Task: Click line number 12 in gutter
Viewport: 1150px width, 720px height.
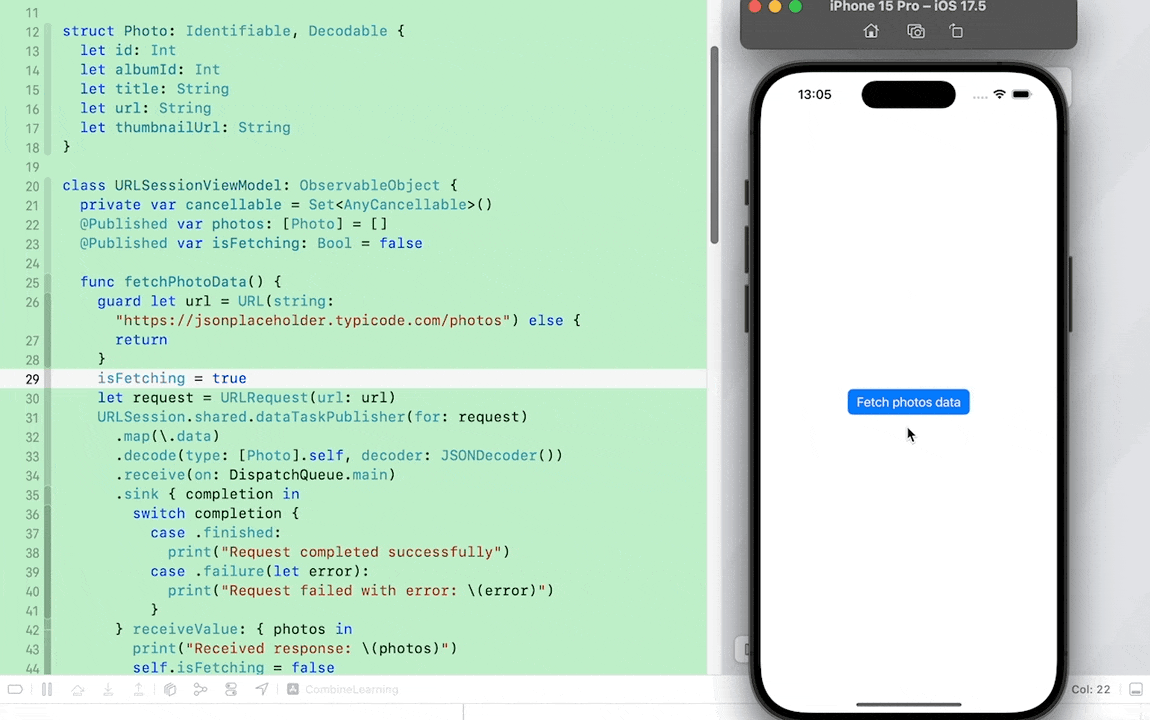Action: click(32, 32)
